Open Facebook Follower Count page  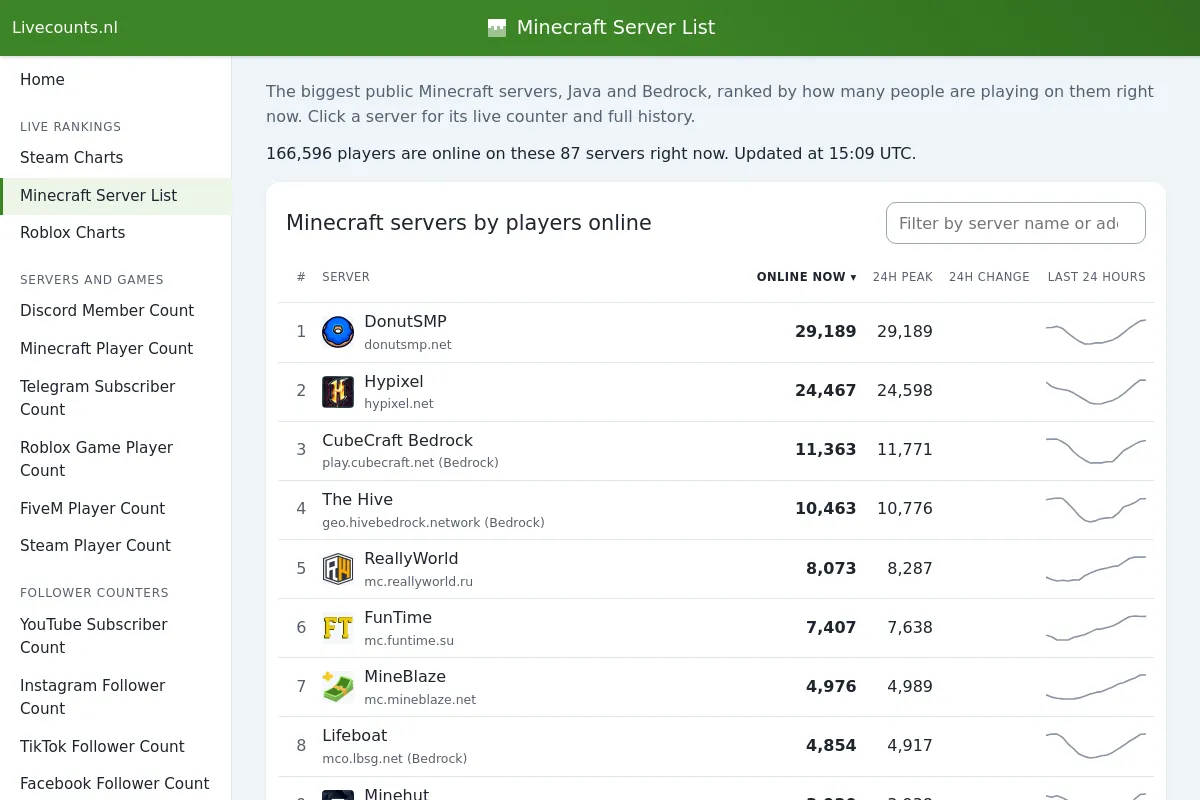(x=116, y=783)
